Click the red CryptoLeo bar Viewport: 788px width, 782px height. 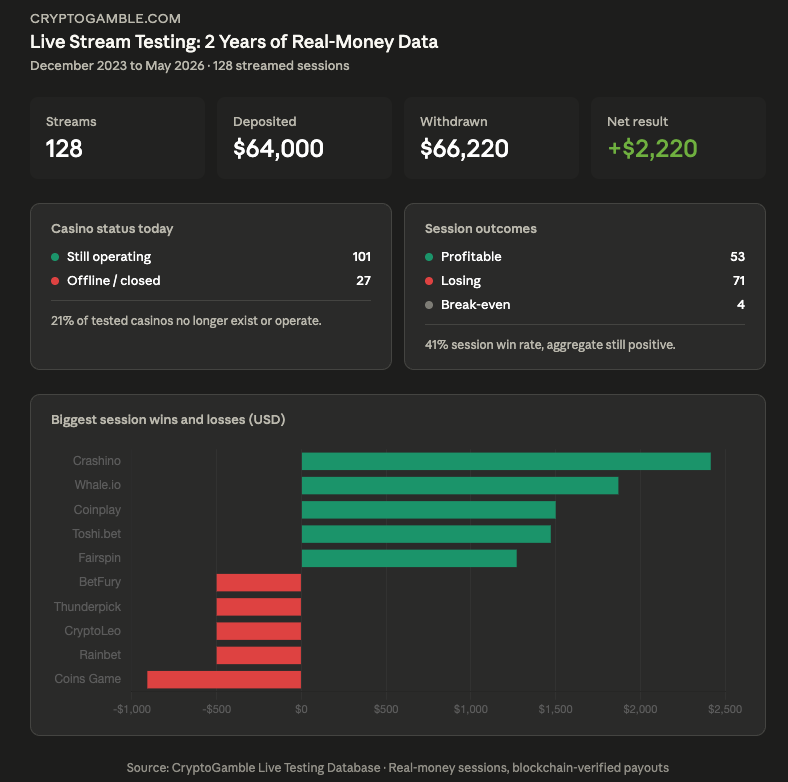(x=259, y=631)
